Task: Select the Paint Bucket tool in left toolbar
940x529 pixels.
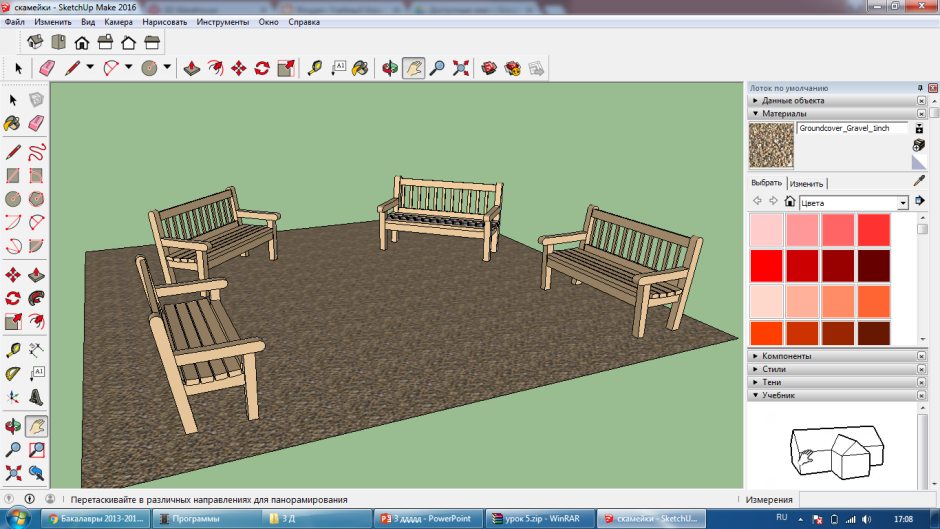Action: pos(13,124)
